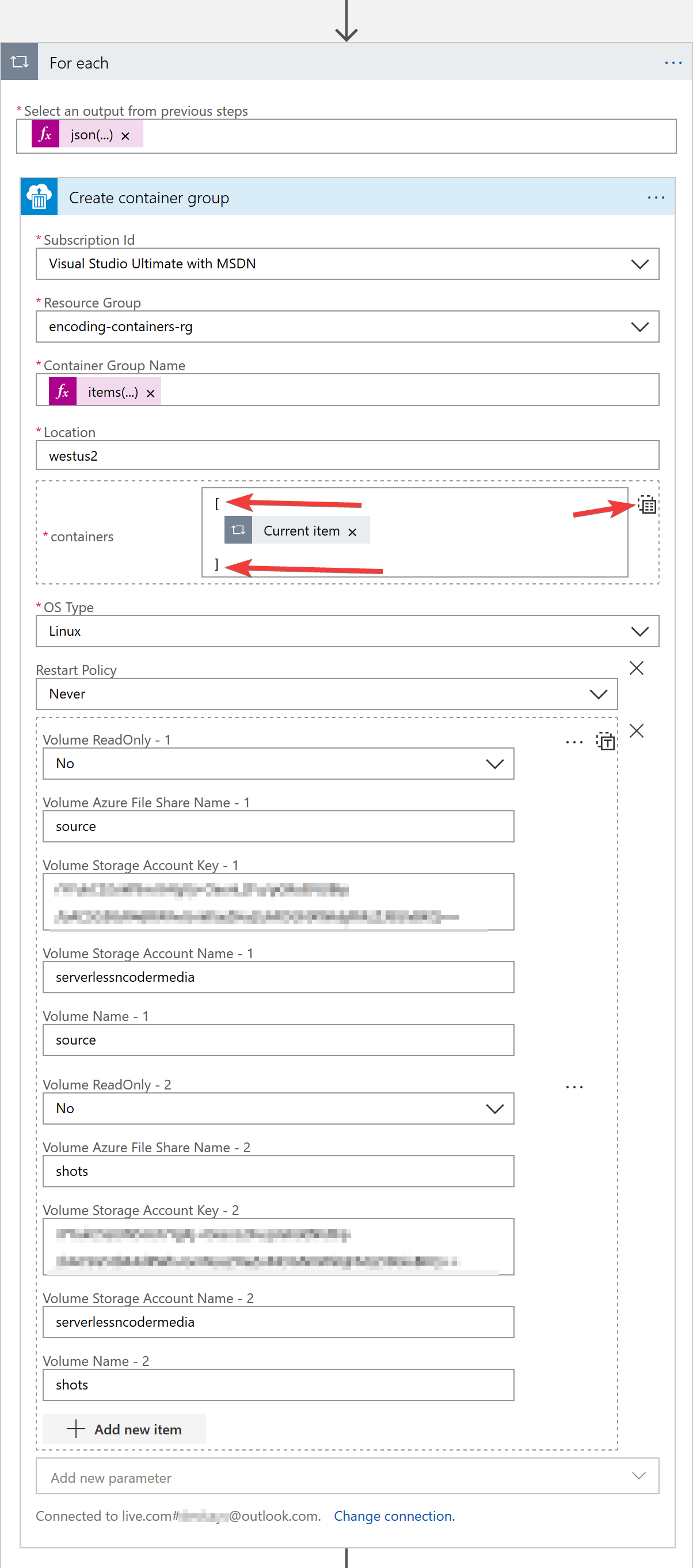Click the For each repeat loop icon
This screenshot has height=1568, width=693.
[20, 62]
